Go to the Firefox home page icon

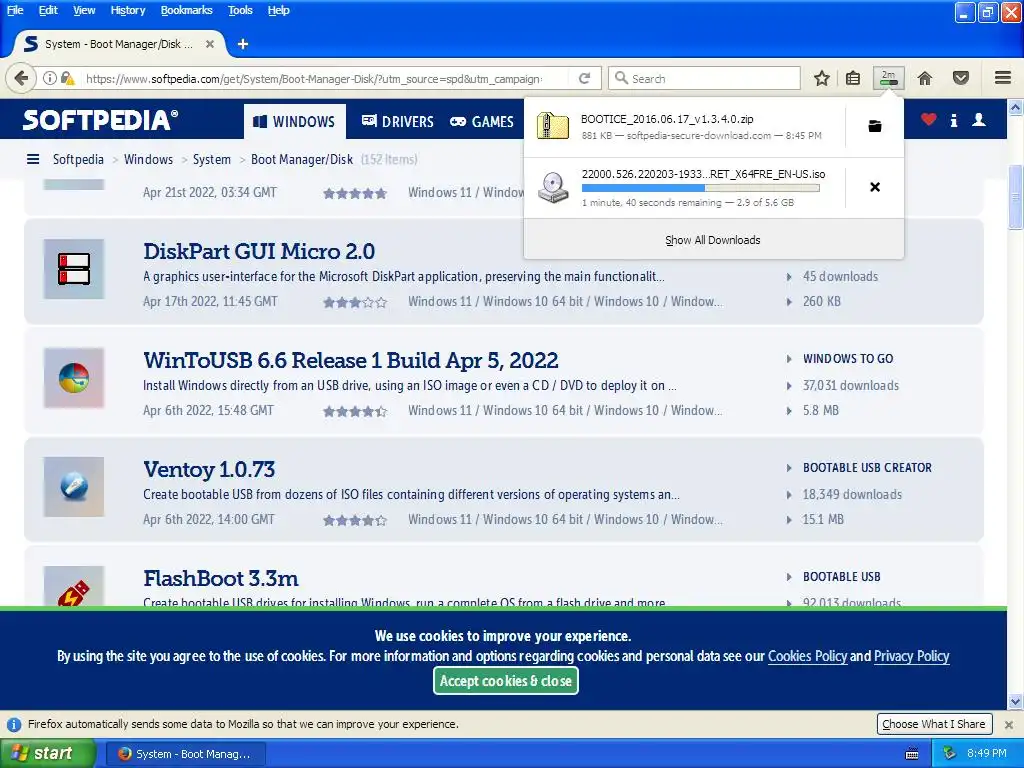(925, 78)
